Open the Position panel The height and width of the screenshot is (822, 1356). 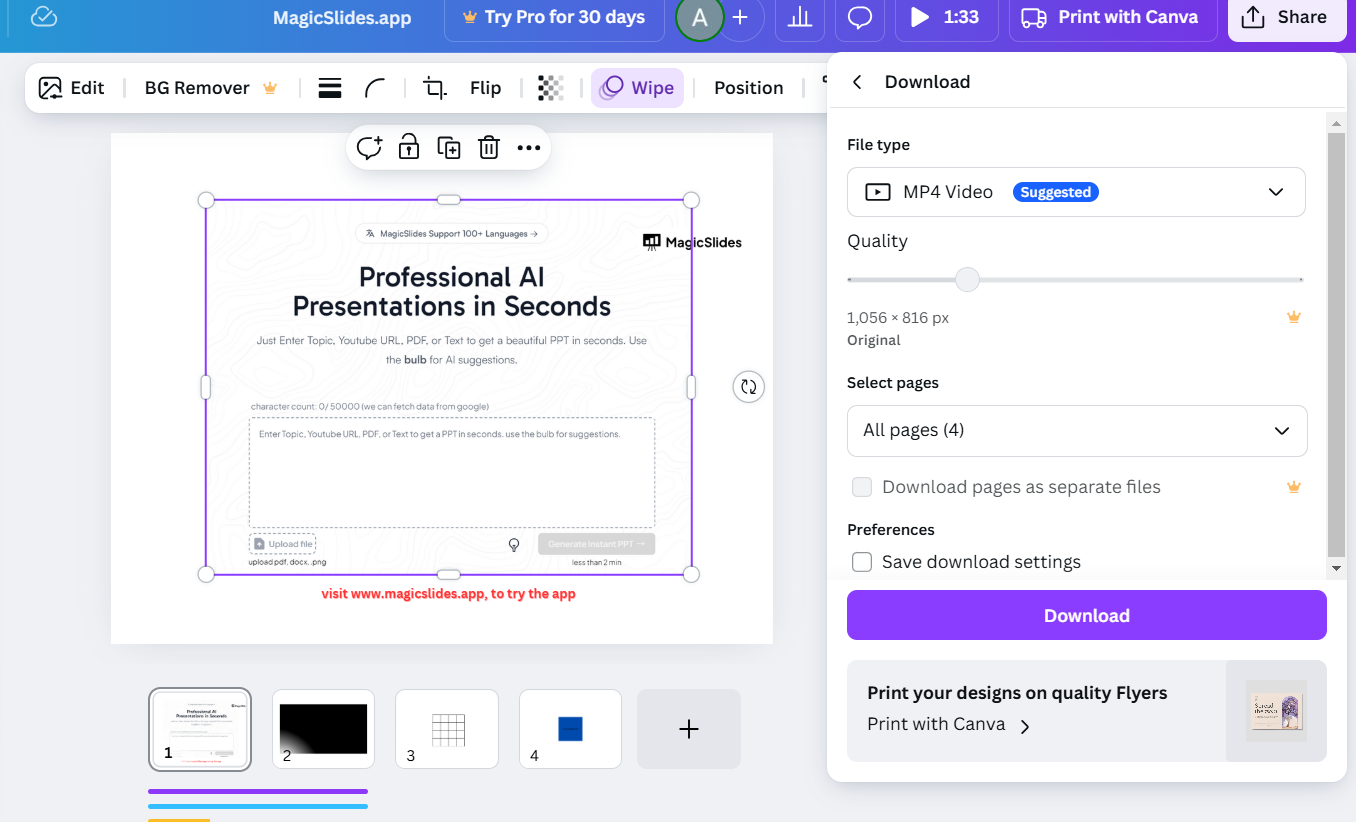[749, 88]
